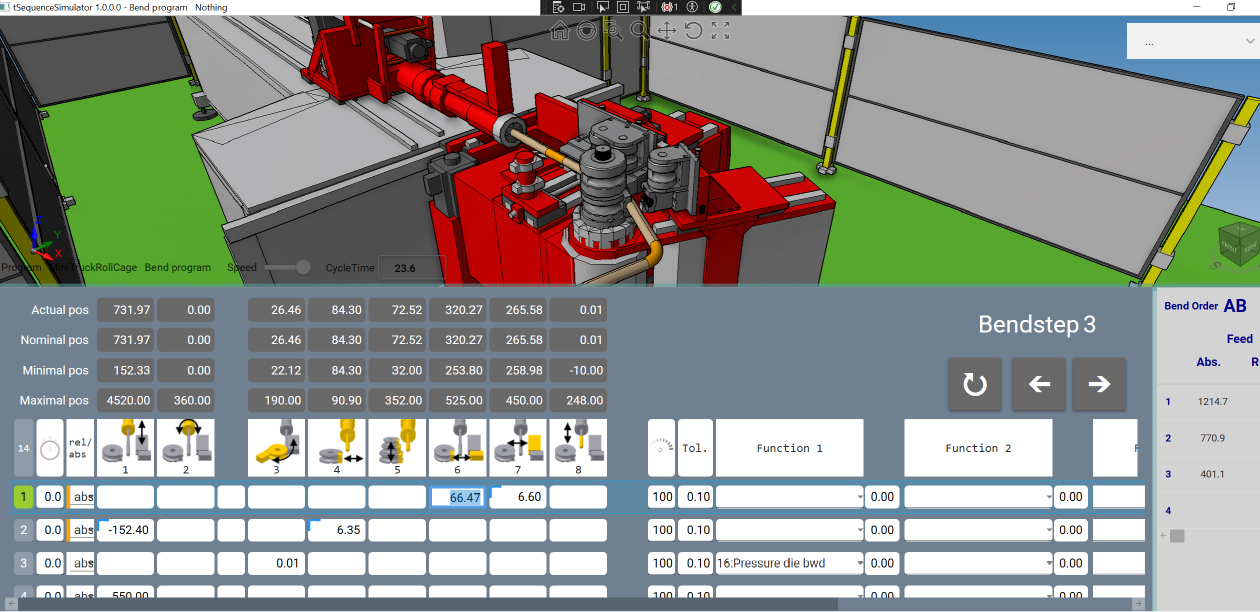Open '16:Pressure die bwd' dropdown in row 3

click(x=789, y=563)
